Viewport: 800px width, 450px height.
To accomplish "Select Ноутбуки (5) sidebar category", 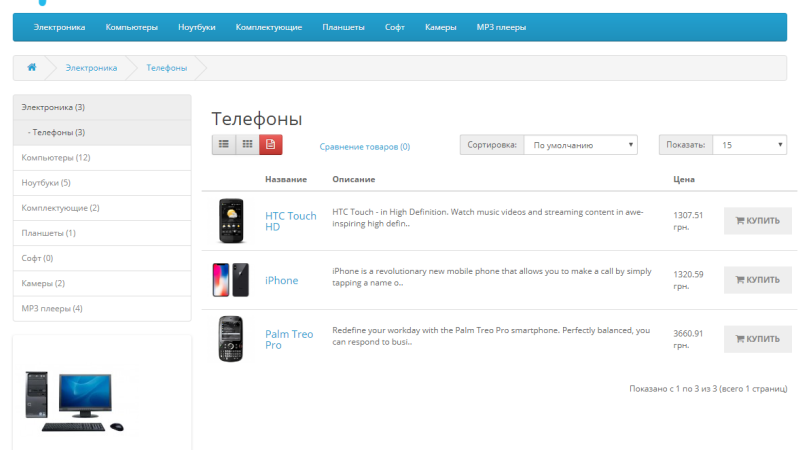I will click(x=102, y=183).
